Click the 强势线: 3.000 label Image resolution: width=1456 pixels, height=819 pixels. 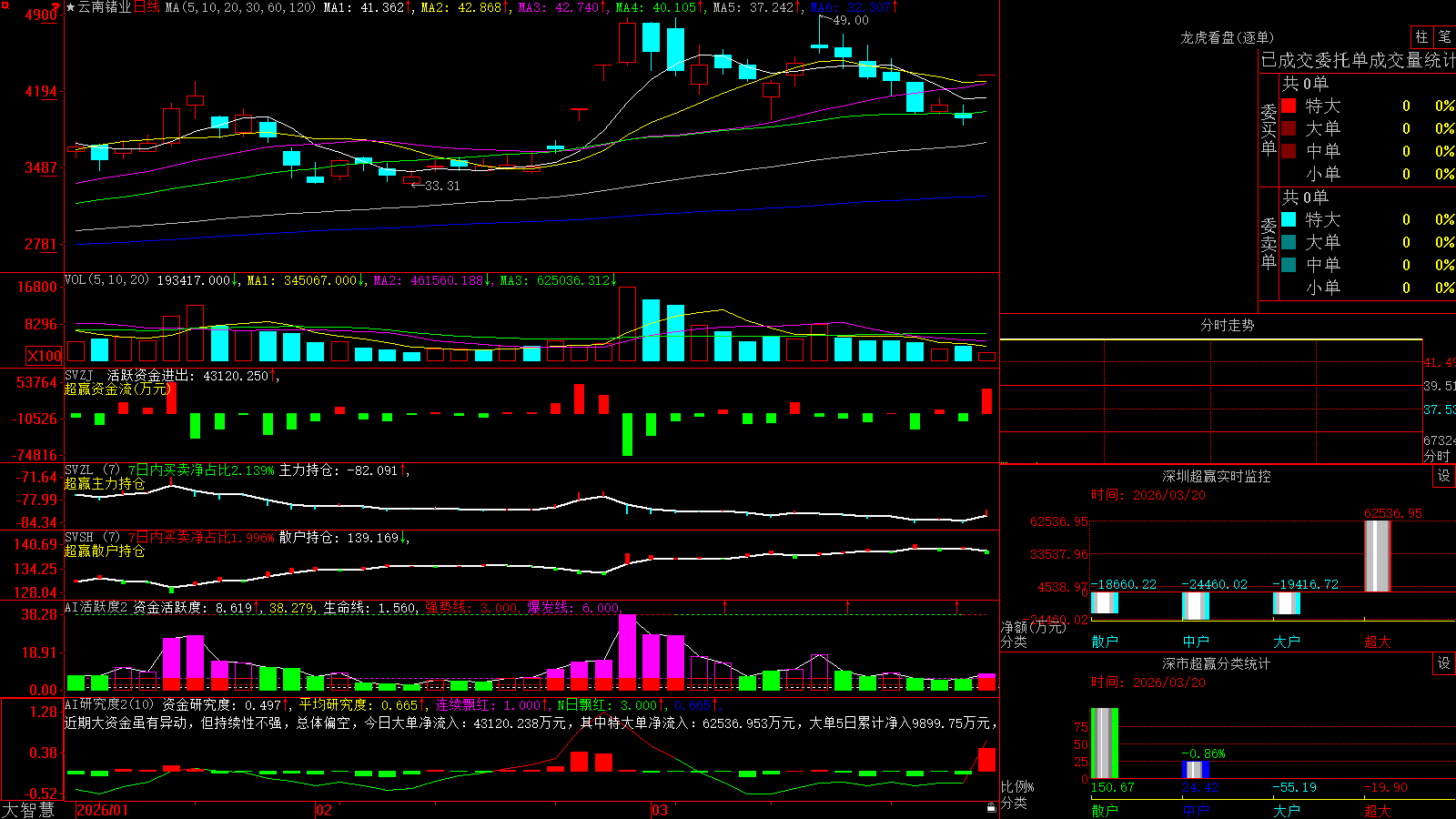click(471, 607)
